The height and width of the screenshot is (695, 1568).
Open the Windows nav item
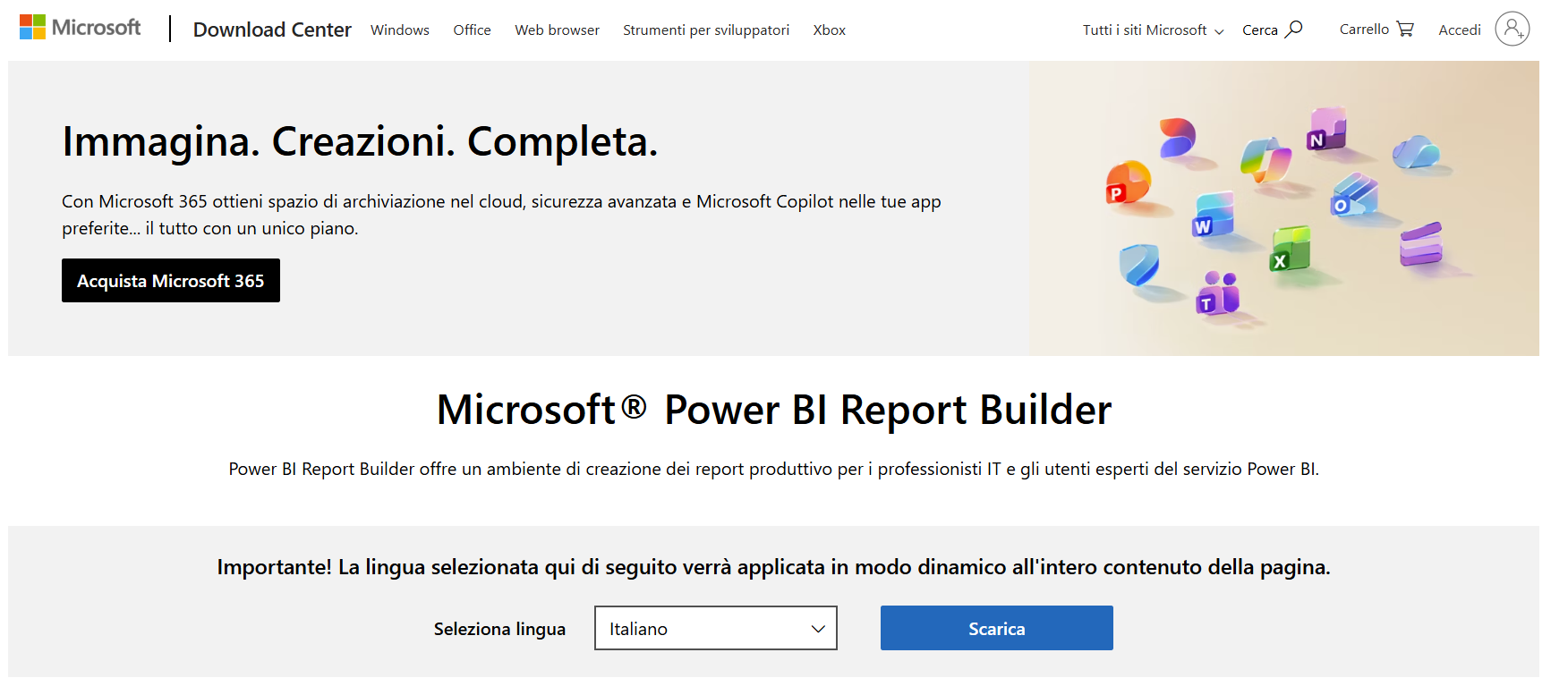[x=400, y=30]
